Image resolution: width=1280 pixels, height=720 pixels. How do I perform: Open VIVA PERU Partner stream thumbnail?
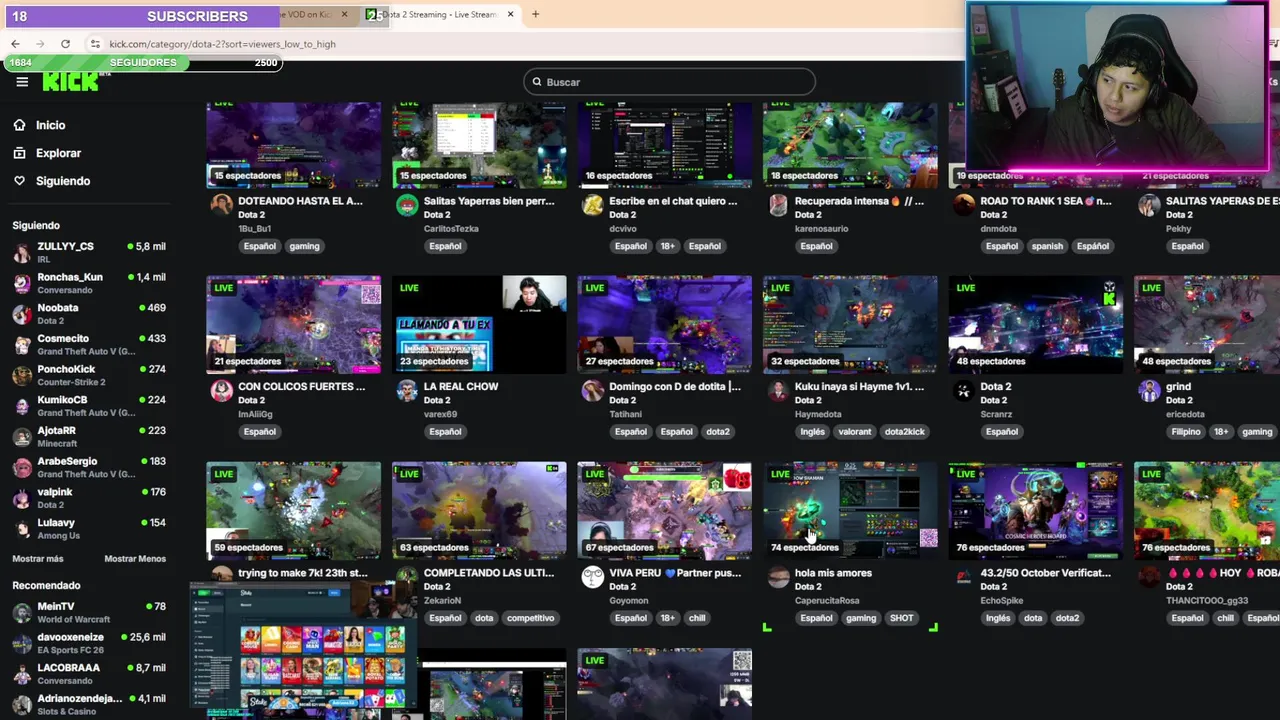(x=664, y=510)
